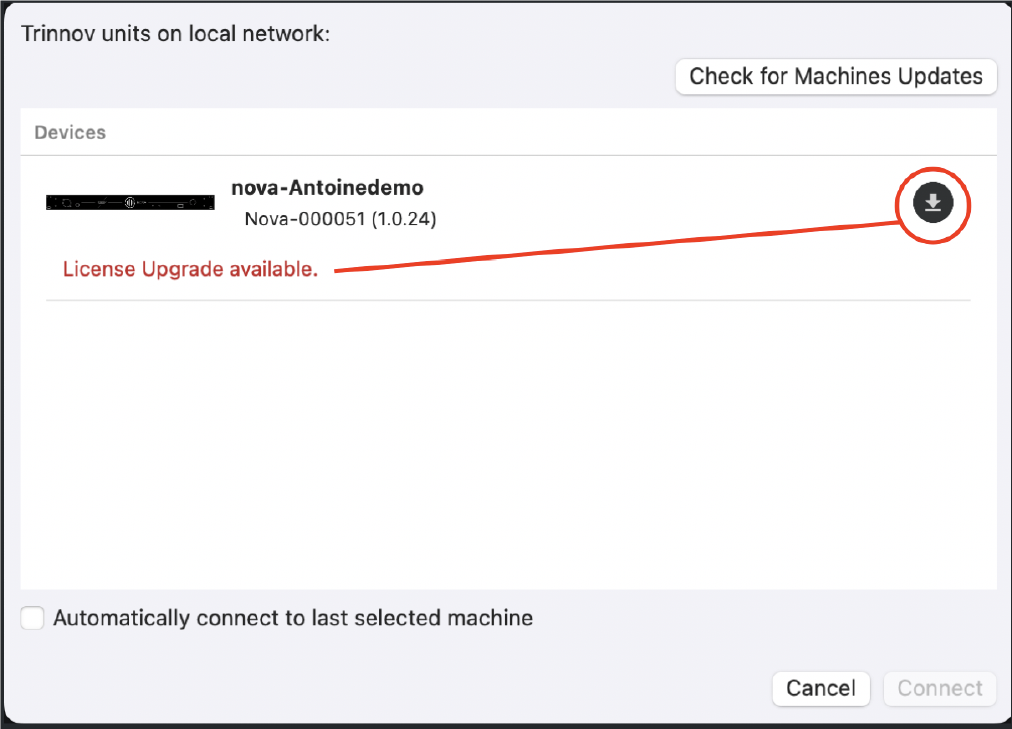Click the Nova-000051 serial number text

(304, 218)
